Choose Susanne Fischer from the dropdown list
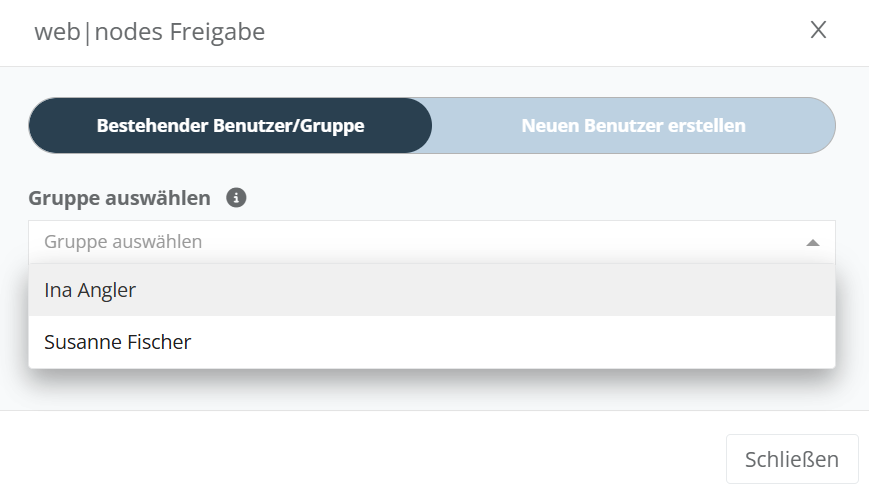 click(x=118, y=342)
